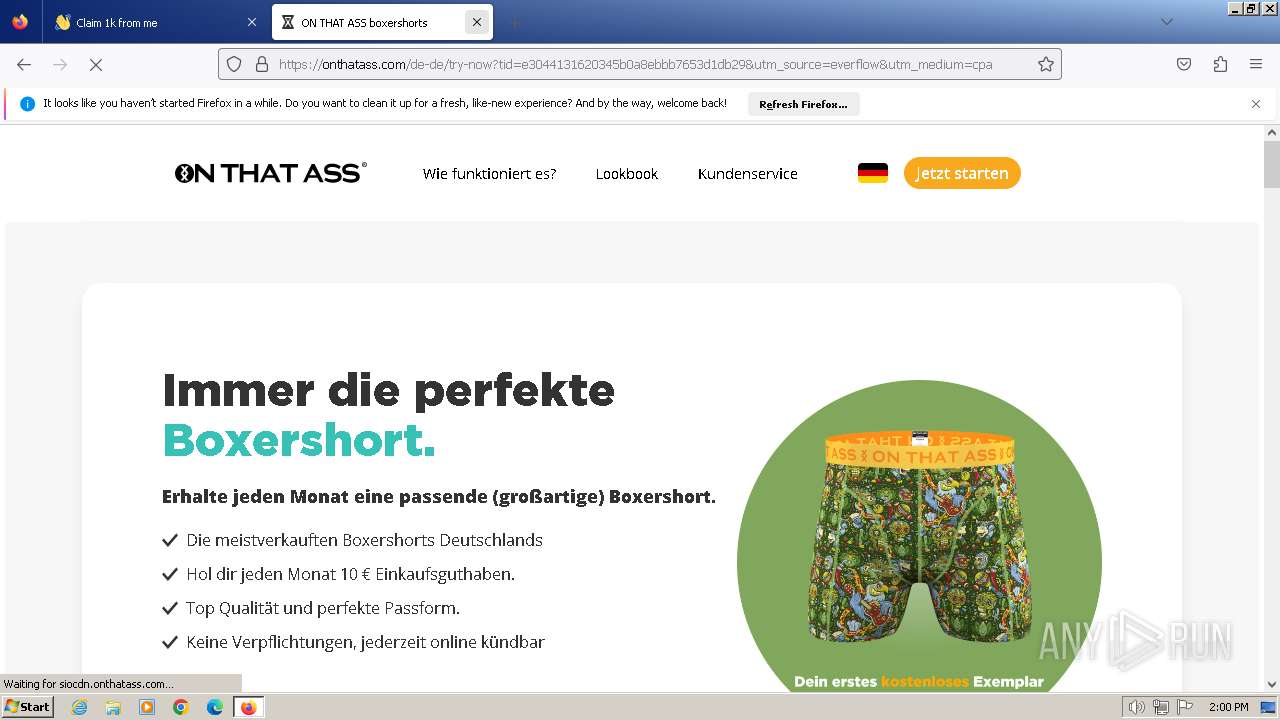Click 'Dein erstes kostenloses Exemplar' caption
This screenshot has width=1280, height=720.
point(919,682)
